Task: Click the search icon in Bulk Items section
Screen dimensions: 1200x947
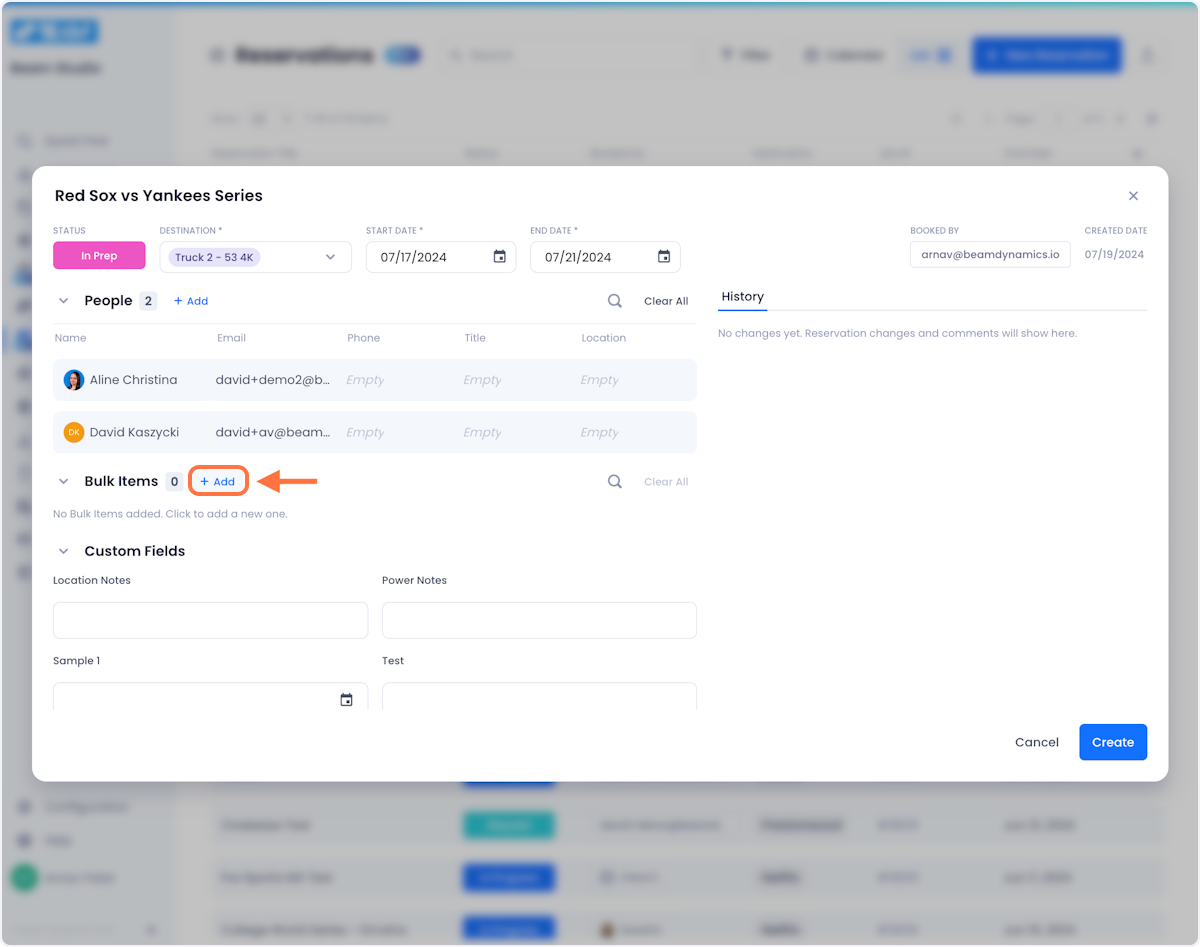Action: [615, 482]
